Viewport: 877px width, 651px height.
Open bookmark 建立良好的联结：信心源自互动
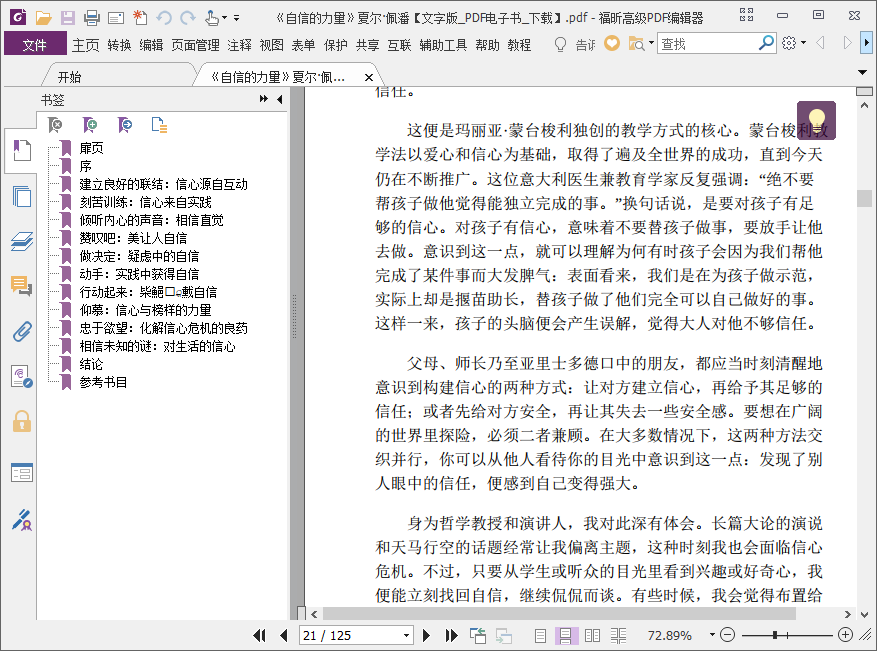pyautogui.click(x=163, y=184)
